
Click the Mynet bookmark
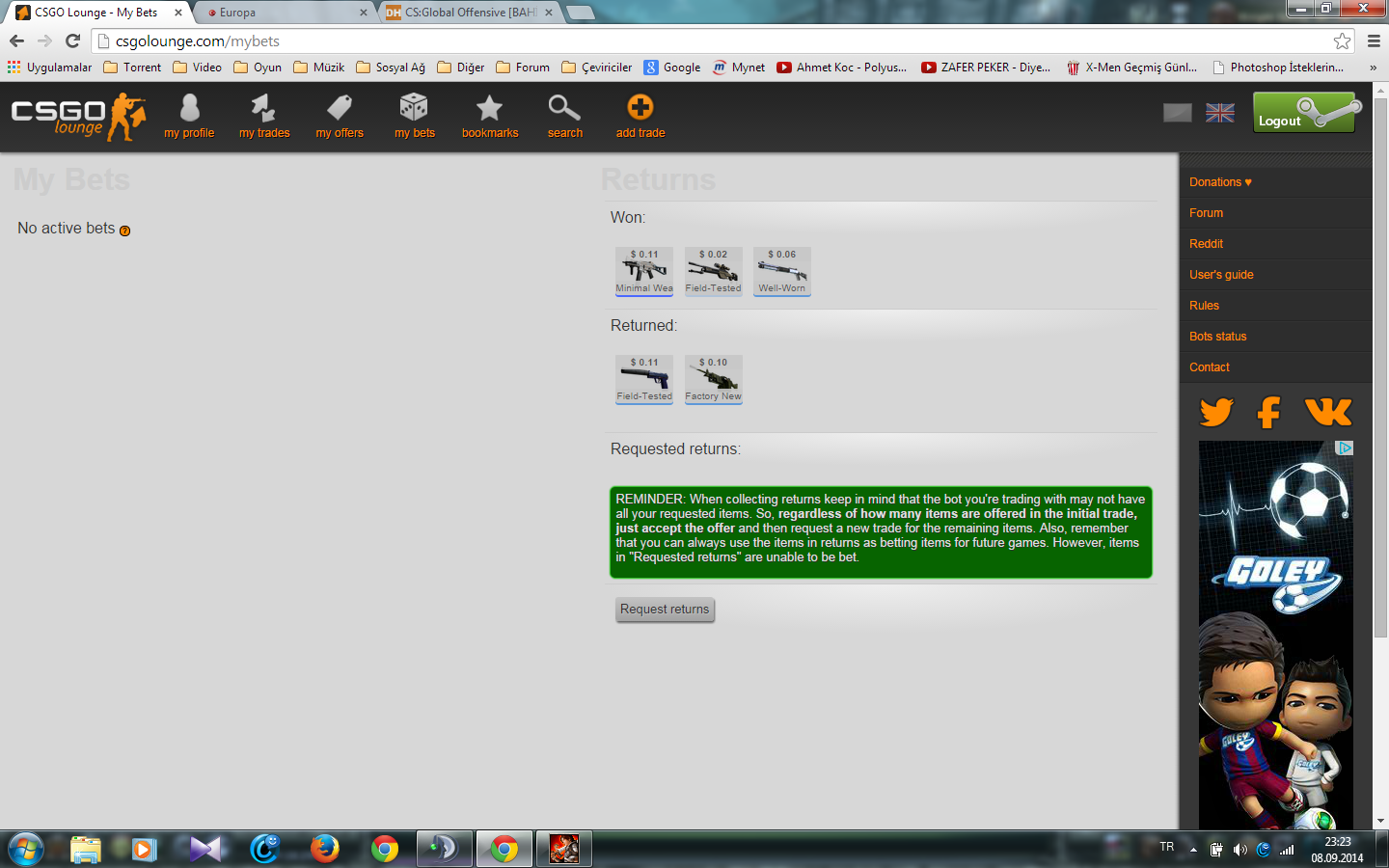point(739,68)
